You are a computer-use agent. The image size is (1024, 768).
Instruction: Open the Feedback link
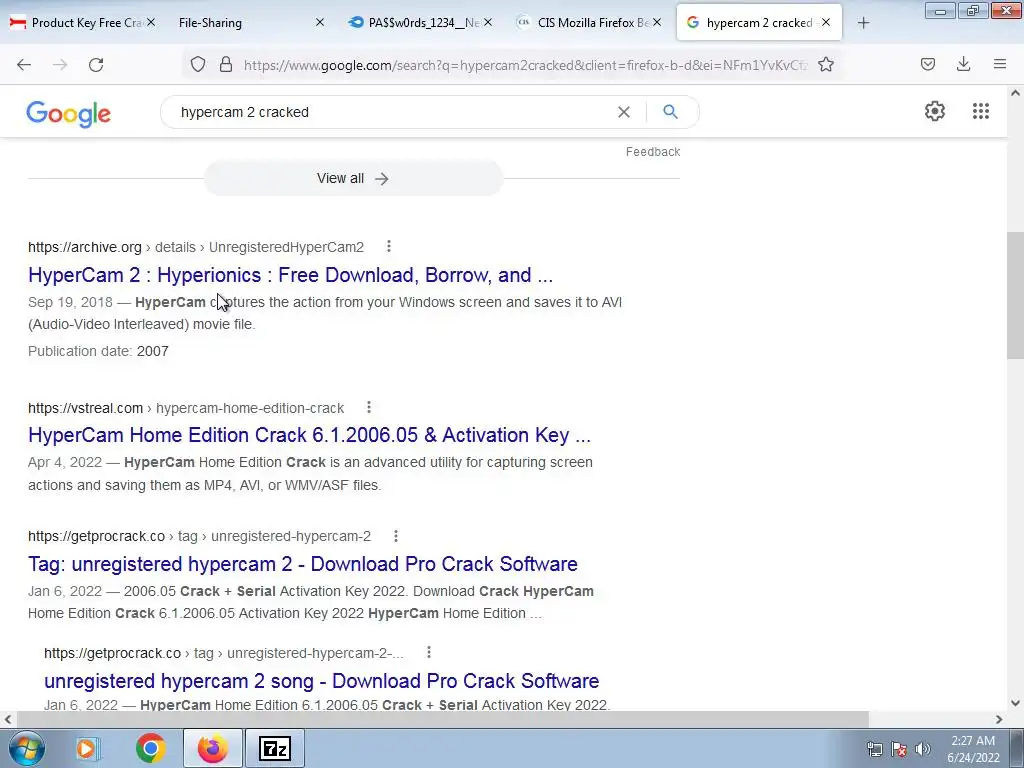point(653,152)
